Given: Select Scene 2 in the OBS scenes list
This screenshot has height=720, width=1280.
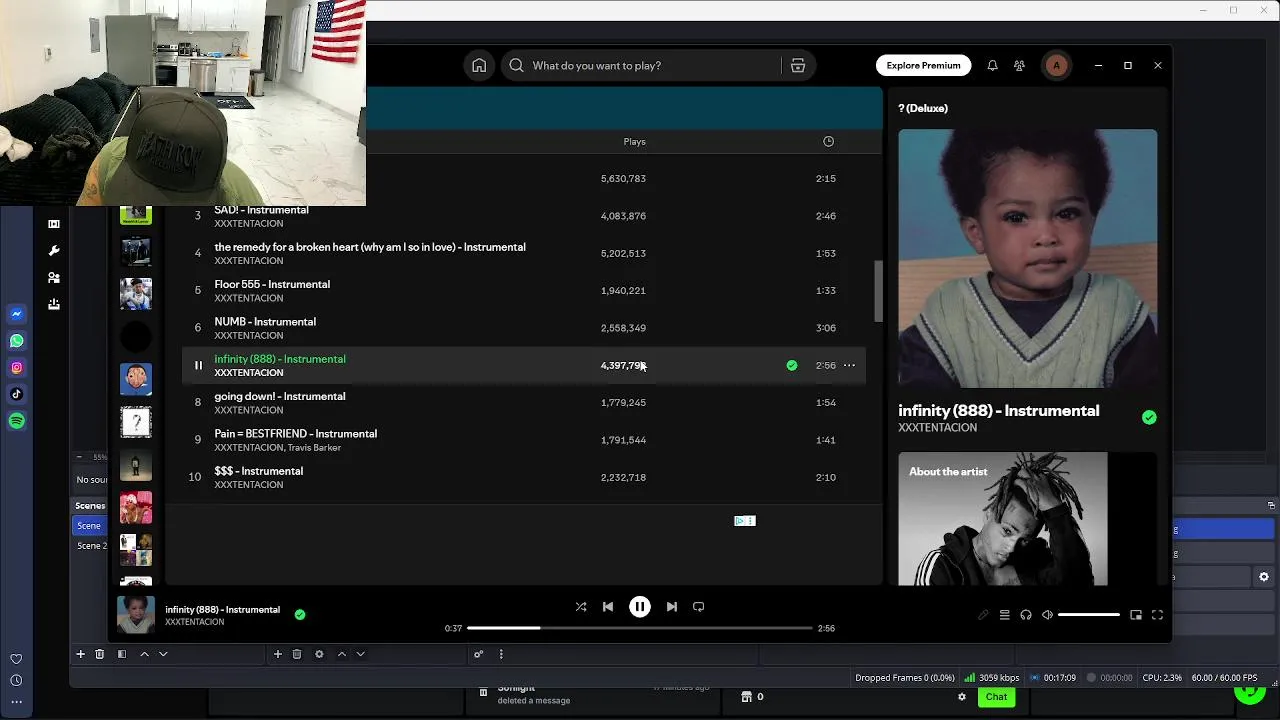Looking at the screenshot, I should [91, 546].
